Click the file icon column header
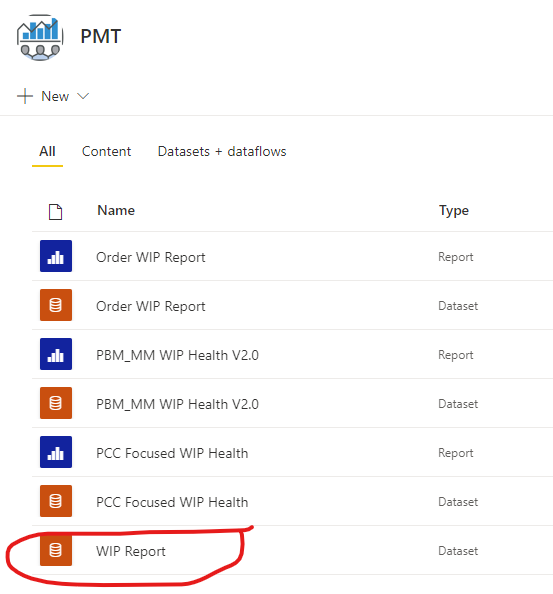The image size is (553, 594). tap(55, 212)
